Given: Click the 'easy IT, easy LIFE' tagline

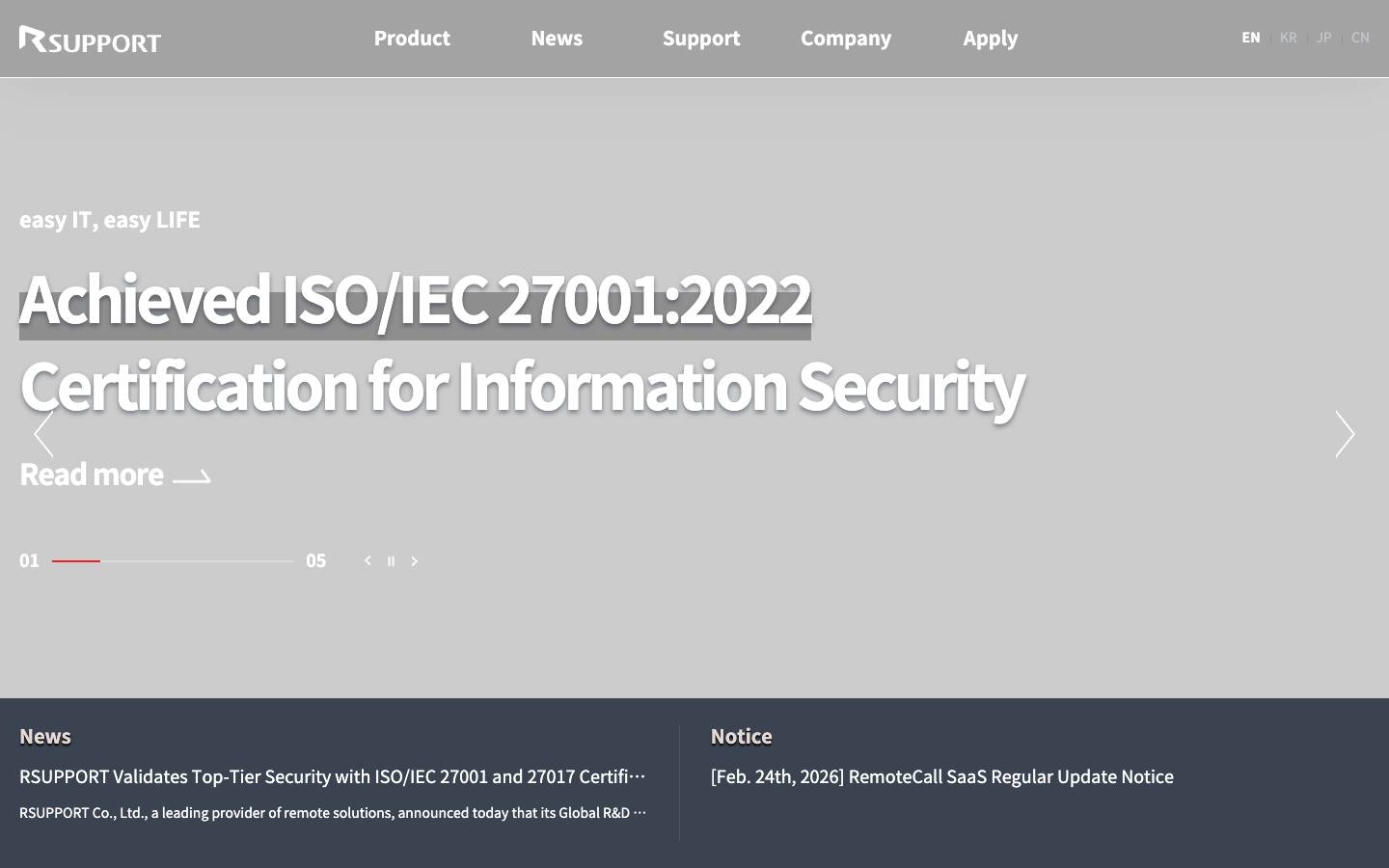Looking at the screenshot, I should 110,220.
